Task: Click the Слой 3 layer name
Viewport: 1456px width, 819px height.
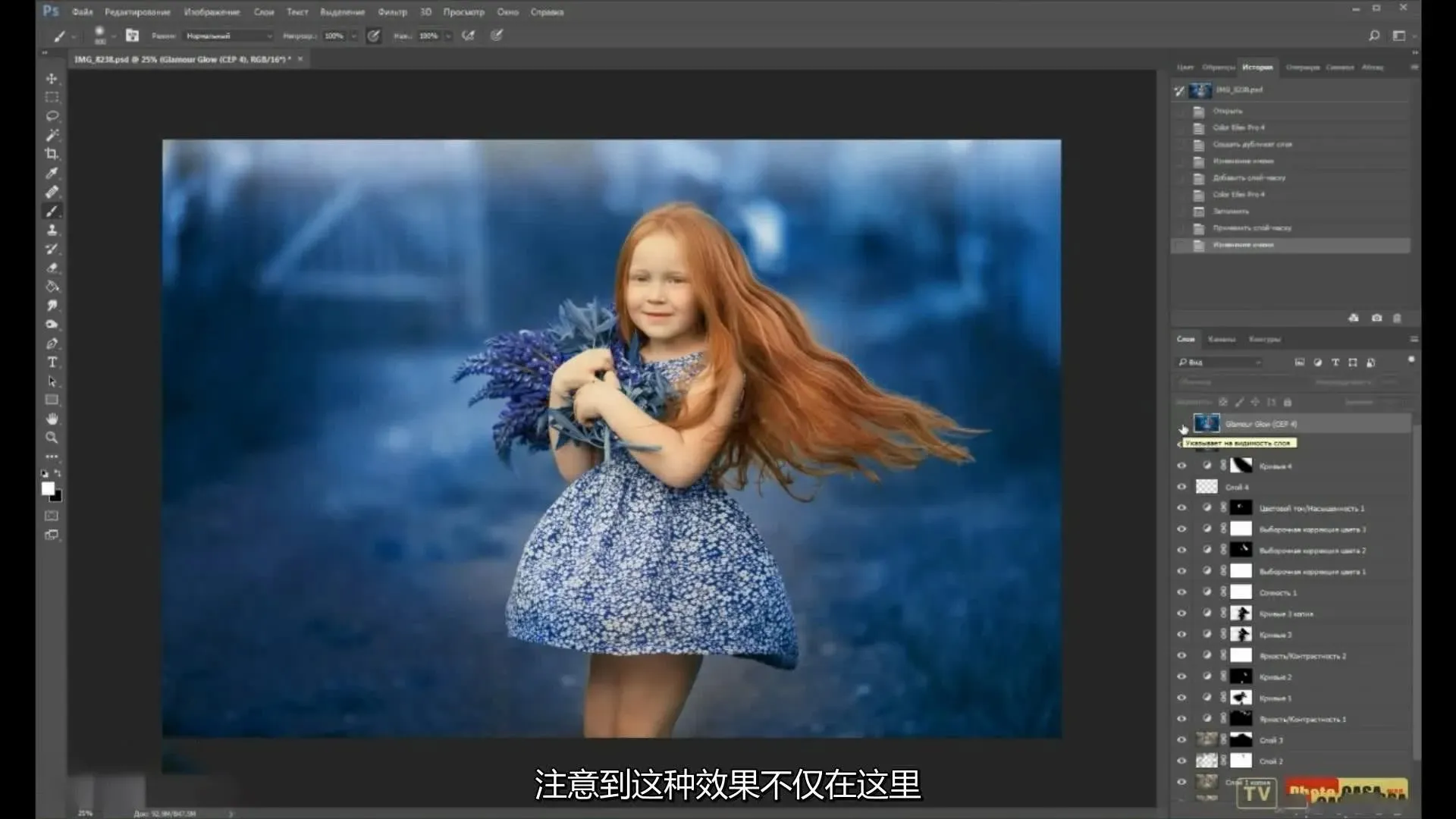Action: 1272,740
